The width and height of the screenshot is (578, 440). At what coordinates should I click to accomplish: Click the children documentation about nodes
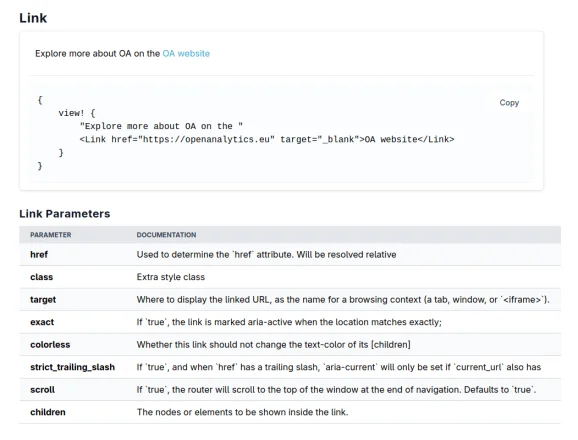point(242,412)
